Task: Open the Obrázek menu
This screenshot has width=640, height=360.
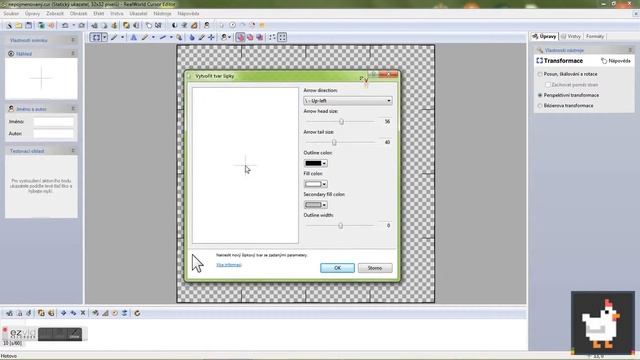Action: point(78,13)
